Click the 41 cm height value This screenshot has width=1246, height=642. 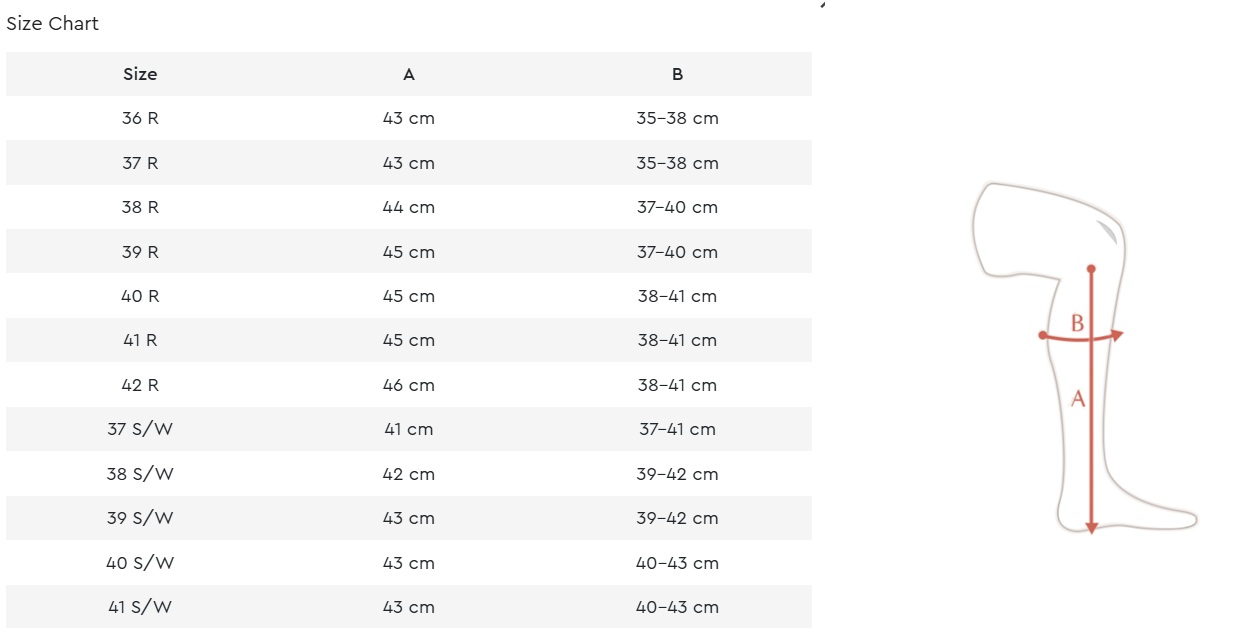click(x=409, y=429)
